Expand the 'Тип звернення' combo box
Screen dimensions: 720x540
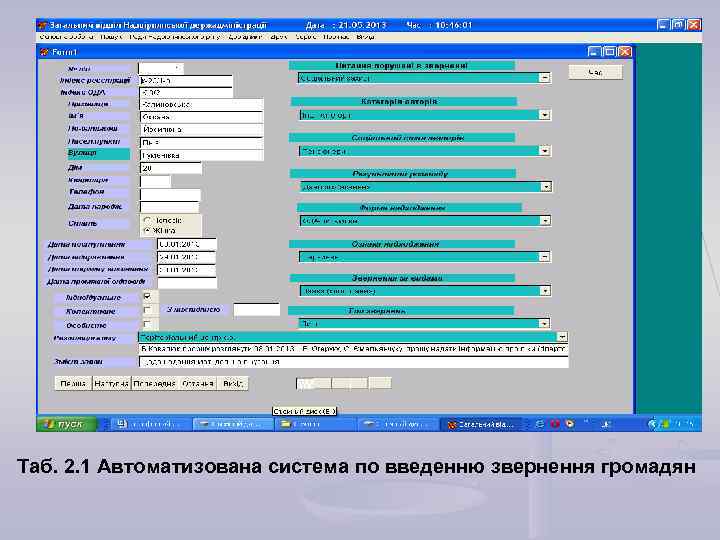pos(544,323)
